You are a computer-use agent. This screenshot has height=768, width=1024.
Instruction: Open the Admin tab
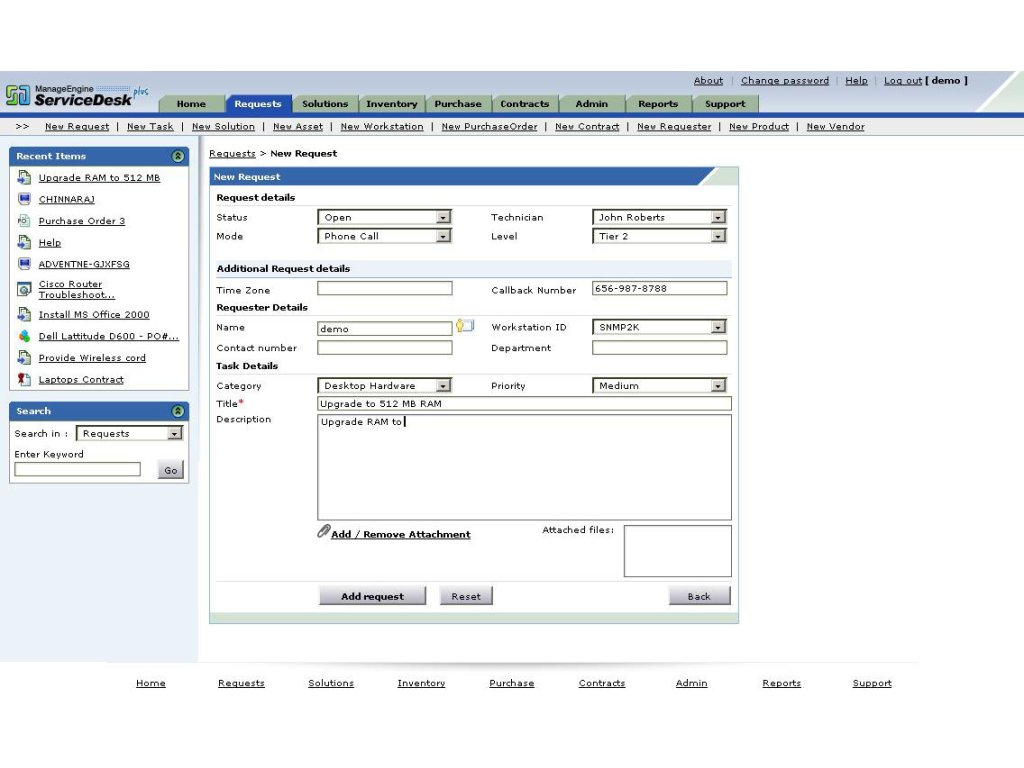[x=591, y=103]
